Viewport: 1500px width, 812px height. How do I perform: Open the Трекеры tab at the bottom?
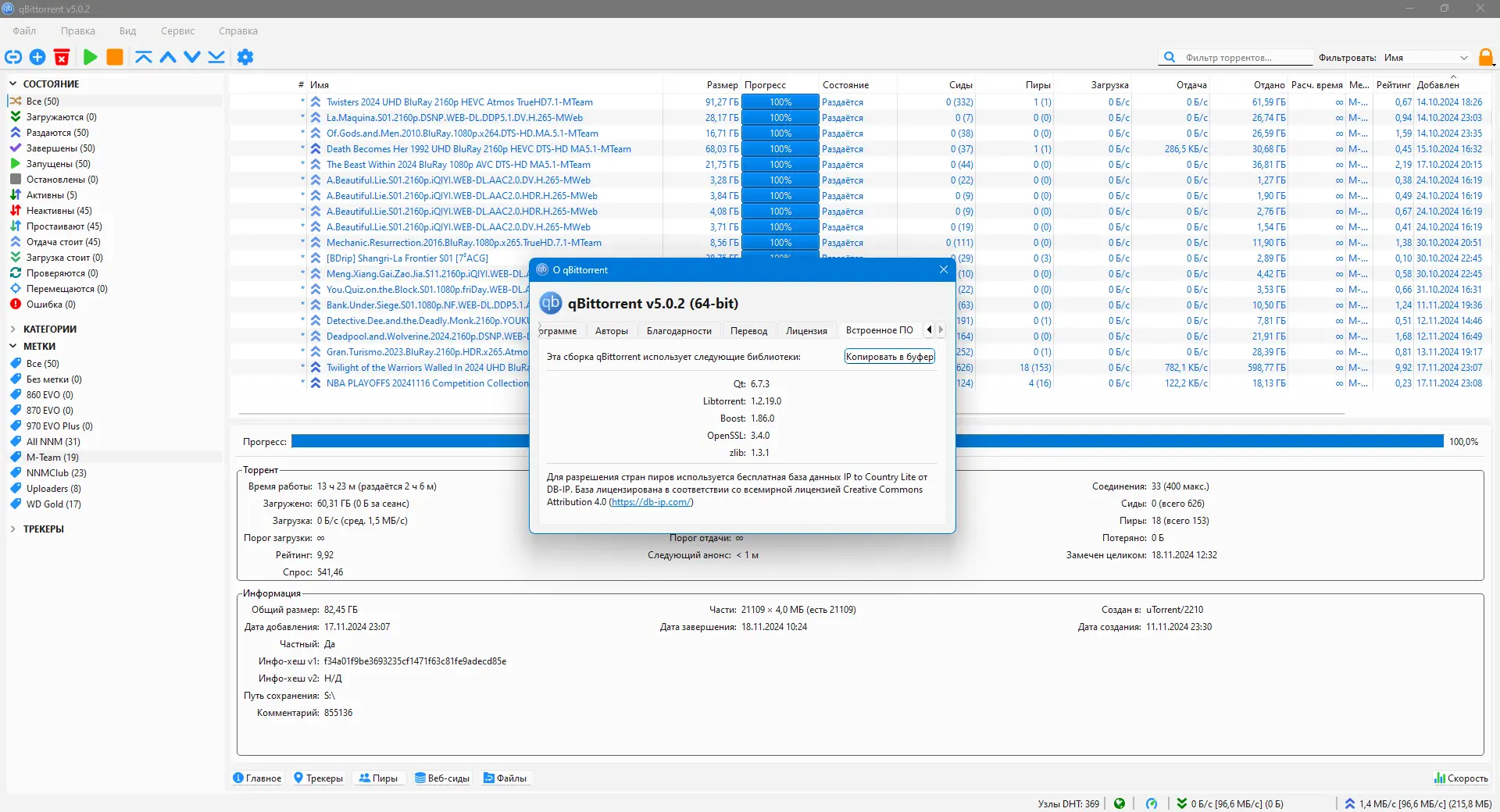[318, 778]
